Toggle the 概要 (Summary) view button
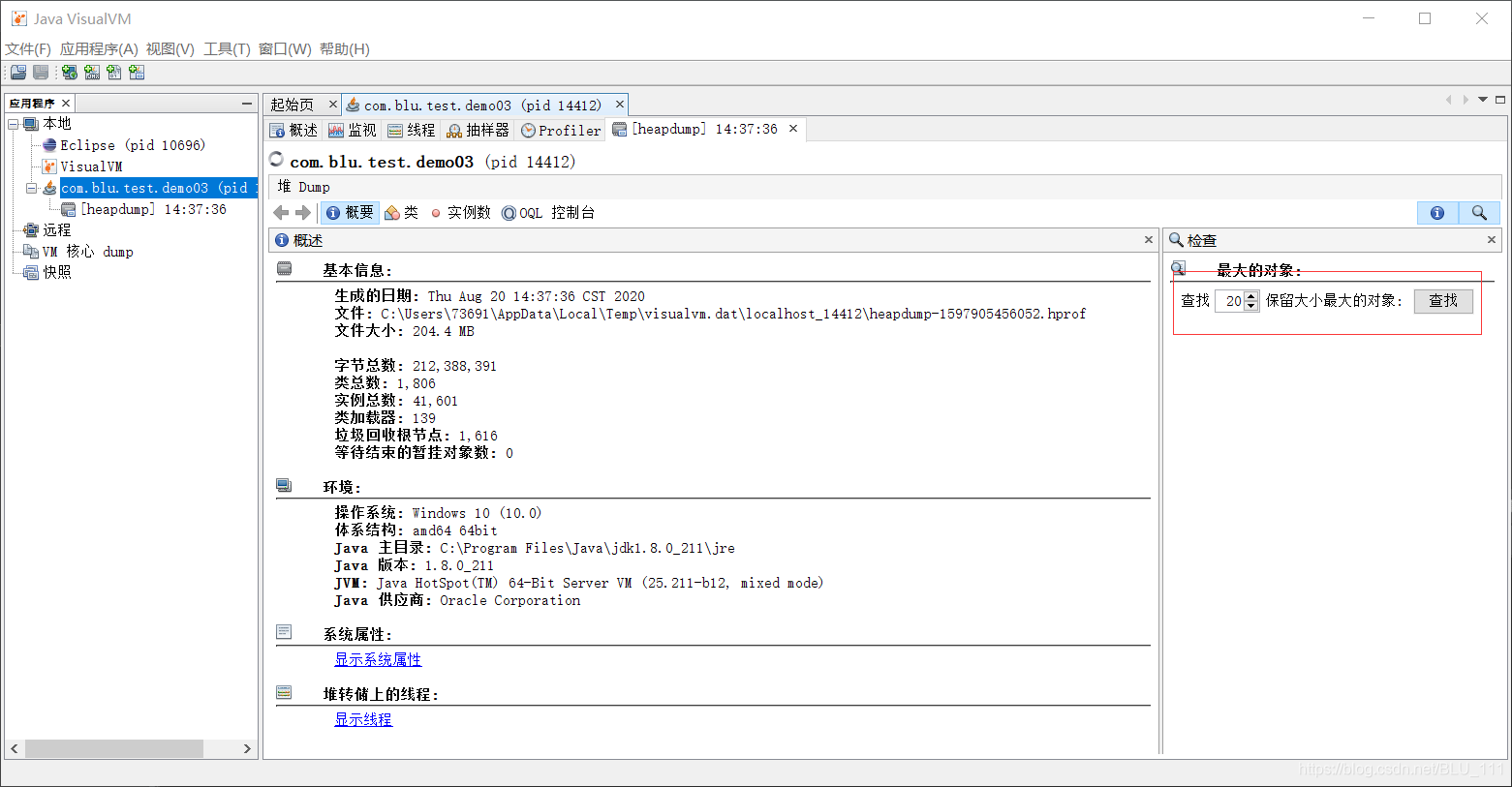This screenshot has width=1512, height=787. pos(350,213)
